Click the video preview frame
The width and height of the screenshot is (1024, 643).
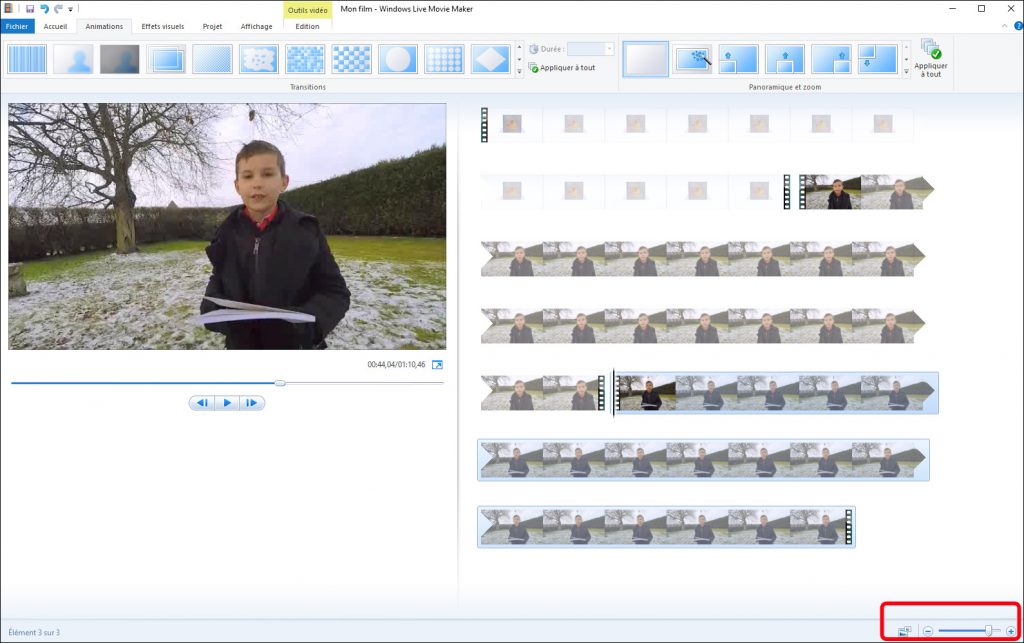click(227, 226)
